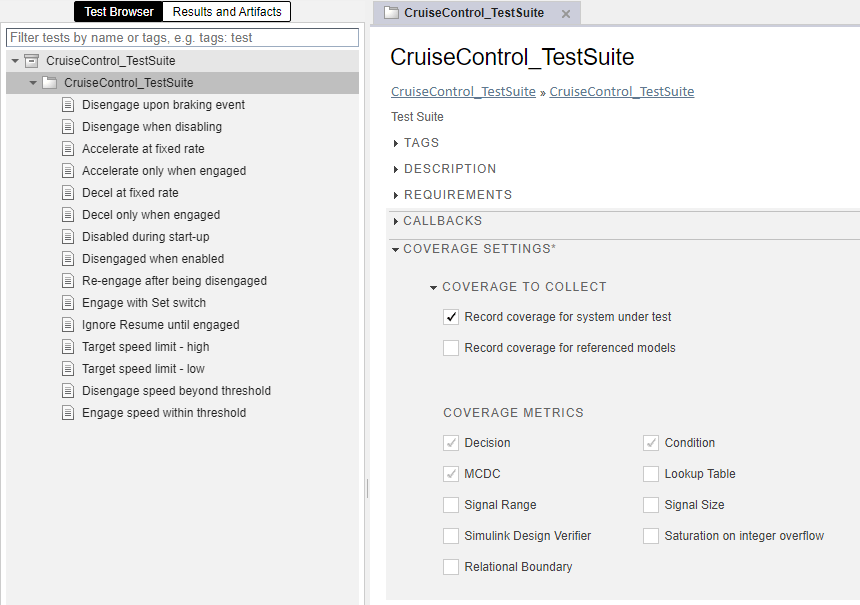Open first CruiseControl_TestSuite breadcrumb link
This screenshot has width=860, height=605.
463,92
